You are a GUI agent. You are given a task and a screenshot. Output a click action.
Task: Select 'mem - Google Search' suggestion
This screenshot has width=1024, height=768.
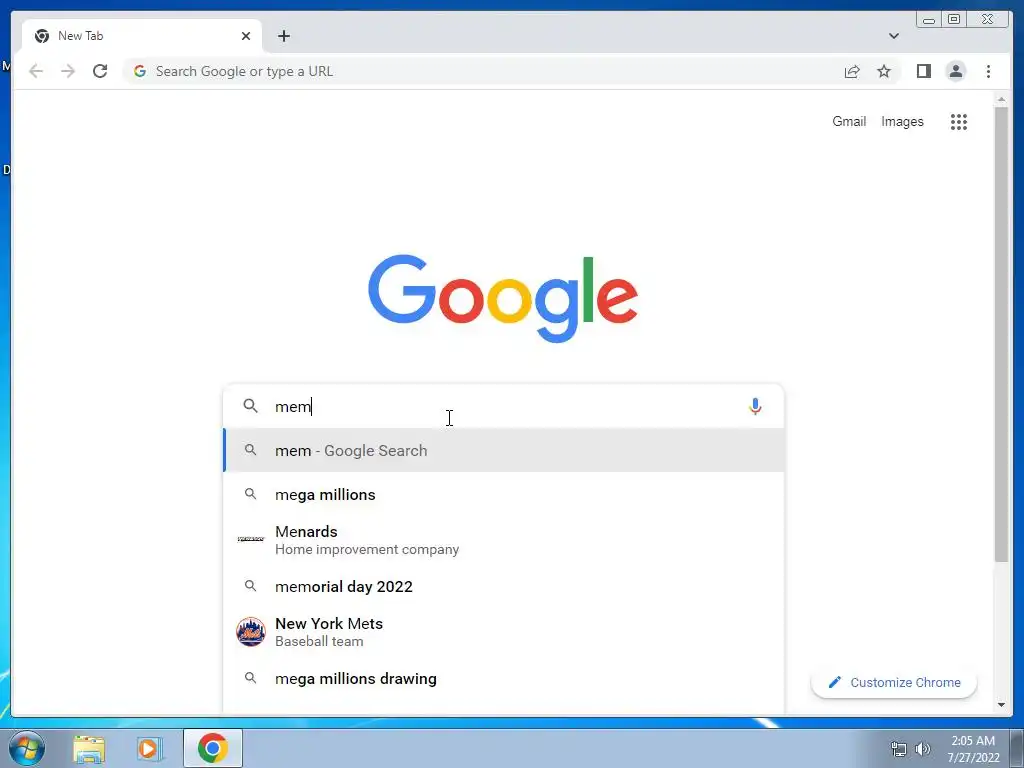pyautogui.click(x=504, y=451)
